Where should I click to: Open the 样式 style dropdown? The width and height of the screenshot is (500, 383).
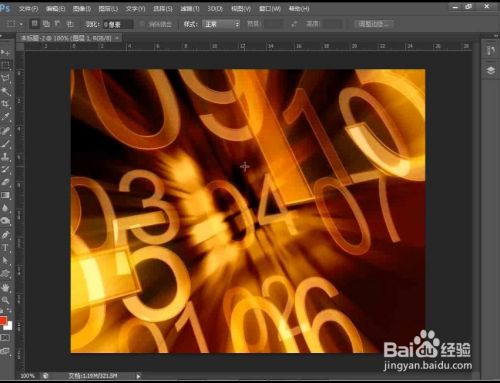(x=221, y=24)
